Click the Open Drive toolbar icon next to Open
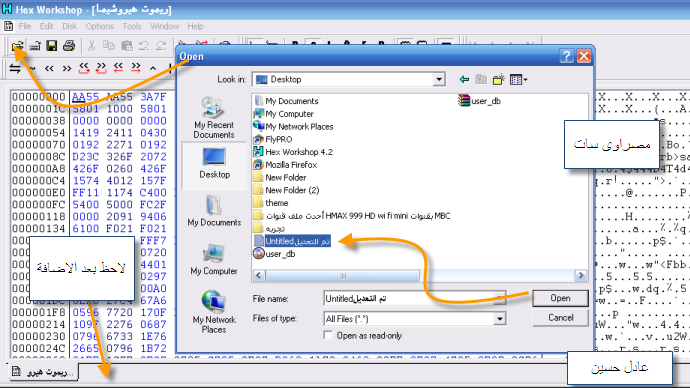 [x=35, y=46]
